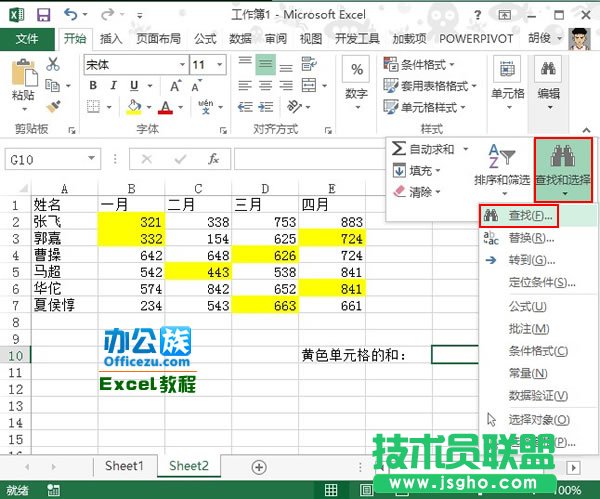
Task: Toggle underline formatting
Action: (x=134, y=85)
